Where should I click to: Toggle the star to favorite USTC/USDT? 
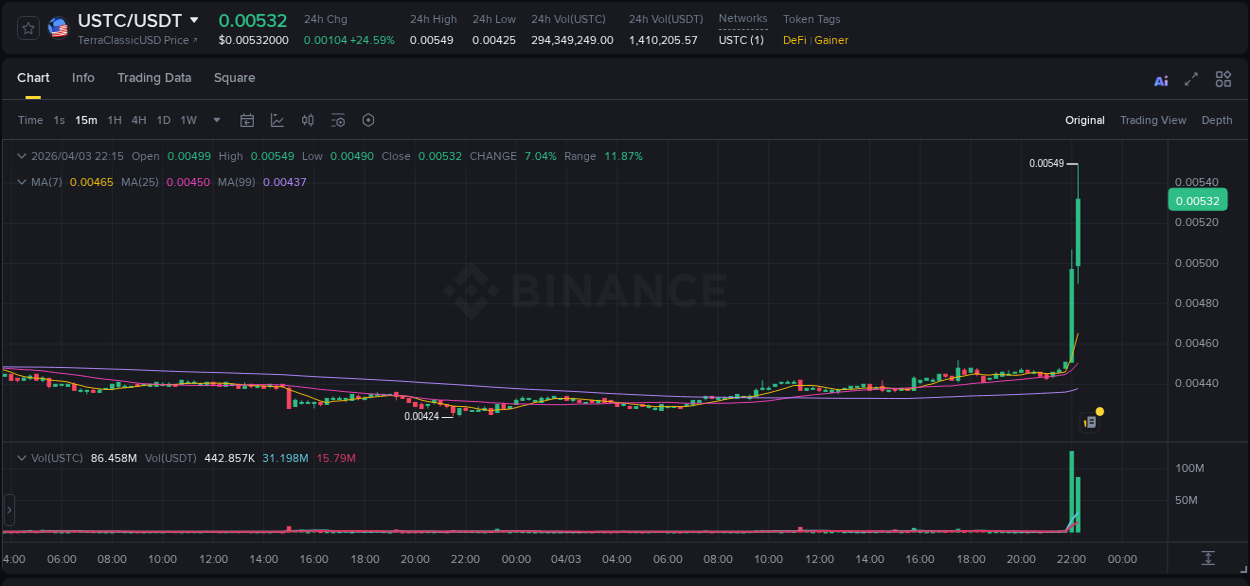27,27
